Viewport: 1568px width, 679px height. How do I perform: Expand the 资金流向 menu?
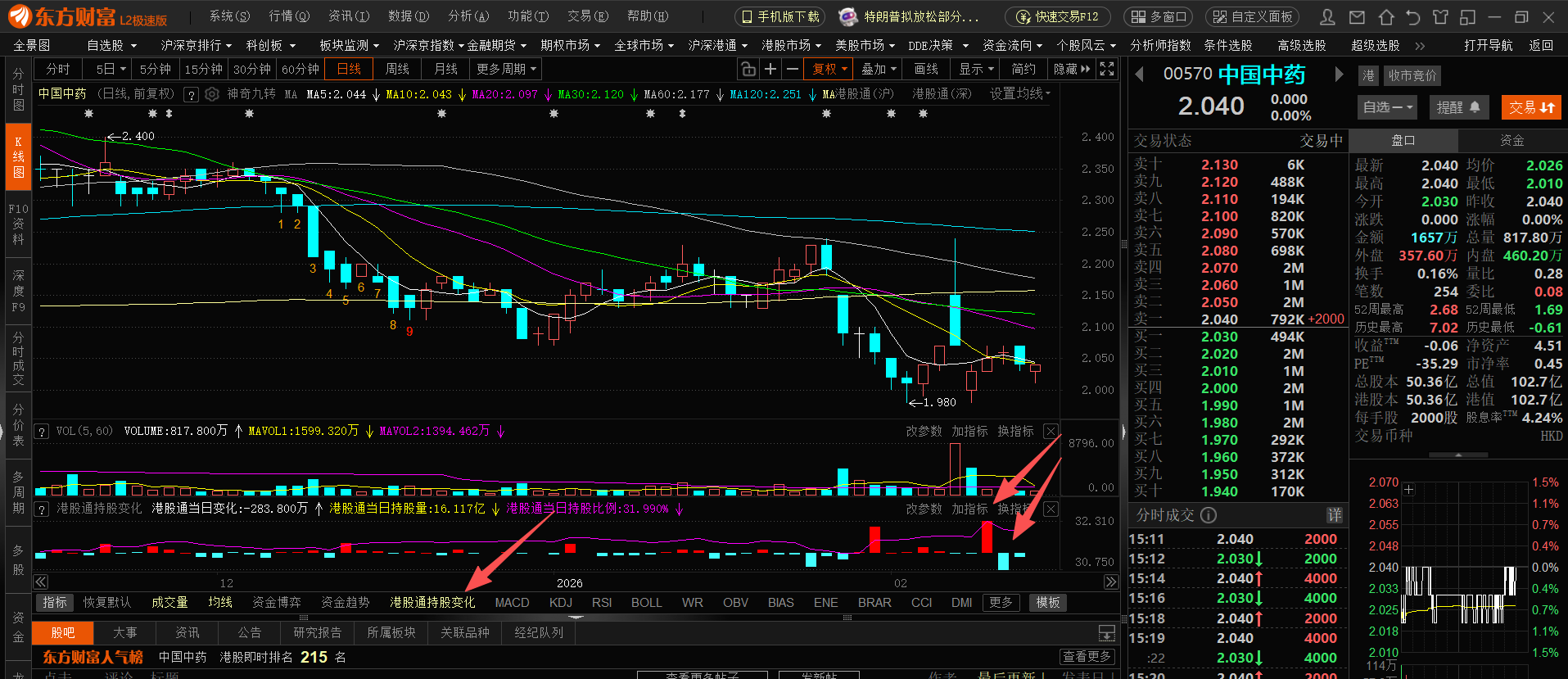1013,46
